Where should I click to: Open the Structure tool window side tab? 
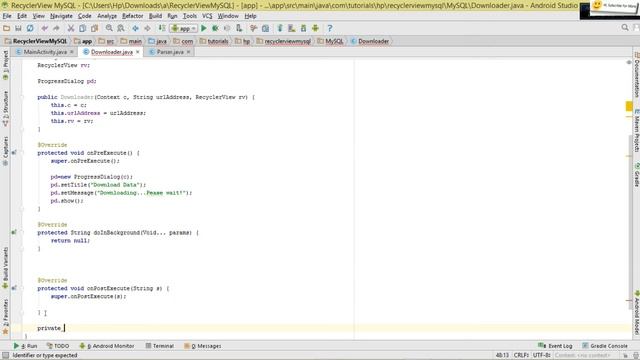click(x=5, y=108)
